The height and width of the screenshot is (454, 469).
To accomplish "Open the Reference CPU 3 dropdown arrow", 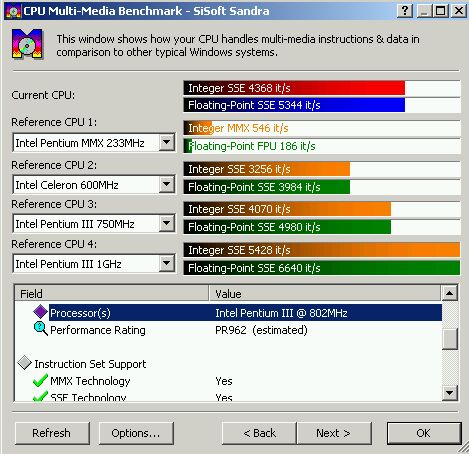I will pos(166,223).
